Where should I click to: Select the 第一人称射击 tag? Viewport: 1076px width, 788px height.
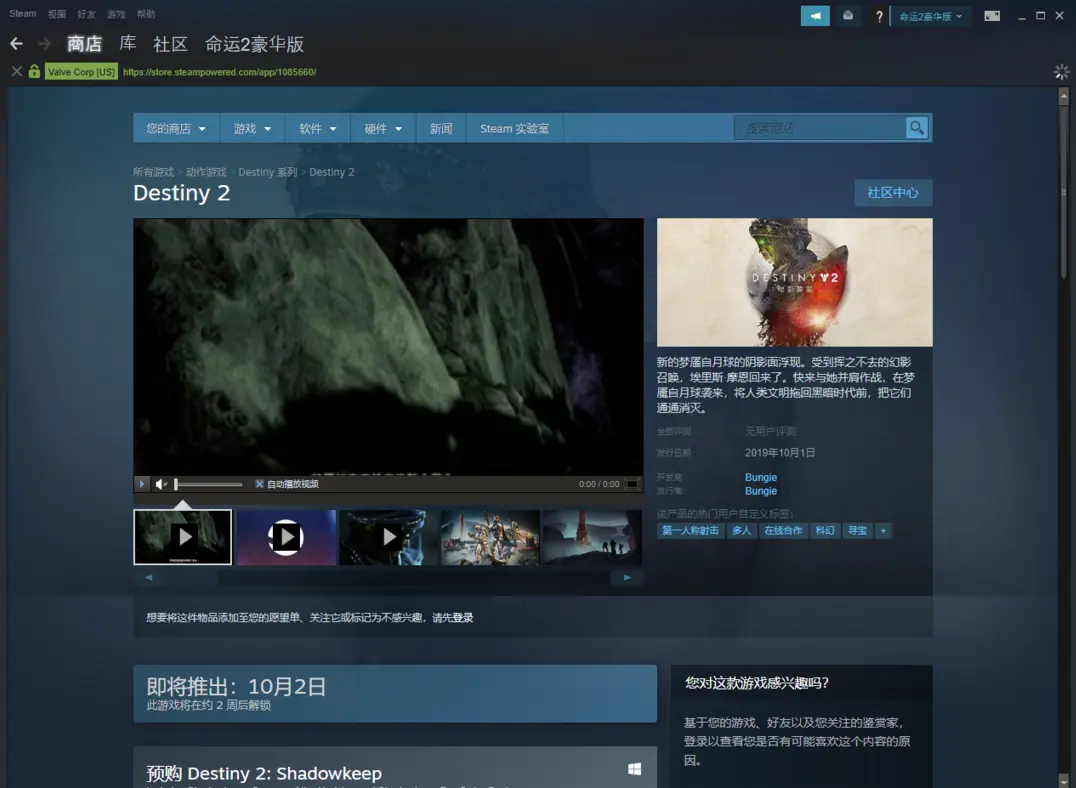tap(690, 531)
